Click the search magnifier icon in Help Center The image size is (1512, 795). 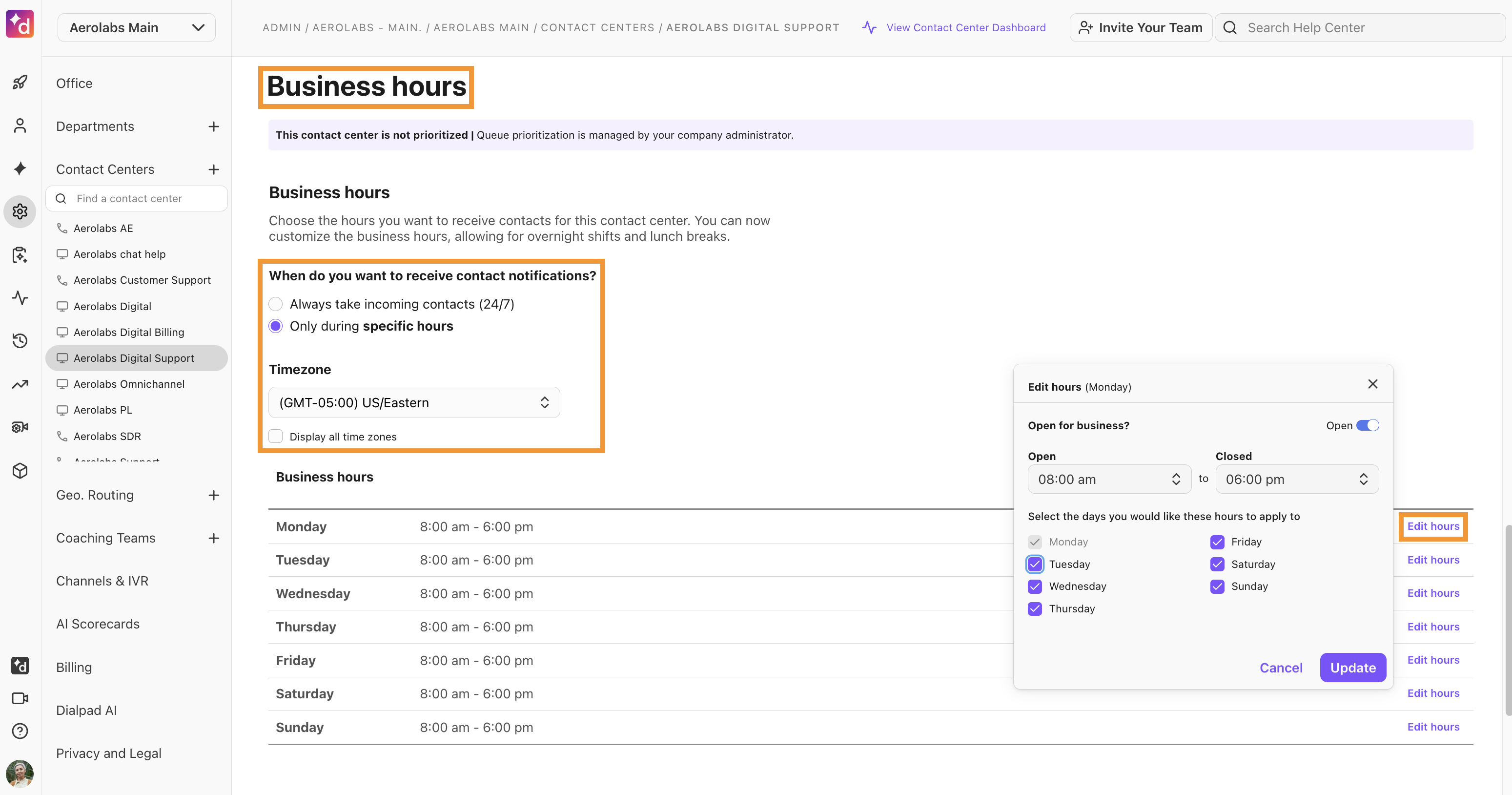coord(1230,28)
